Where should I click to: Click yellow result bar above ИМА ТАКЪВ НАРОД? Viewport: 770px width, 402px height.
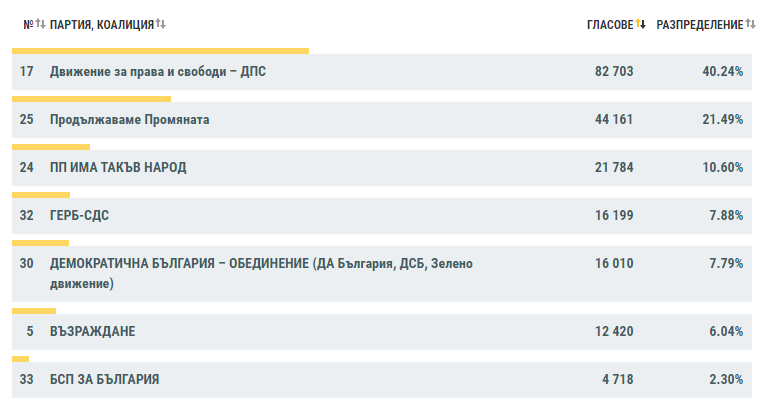(51, 147)
